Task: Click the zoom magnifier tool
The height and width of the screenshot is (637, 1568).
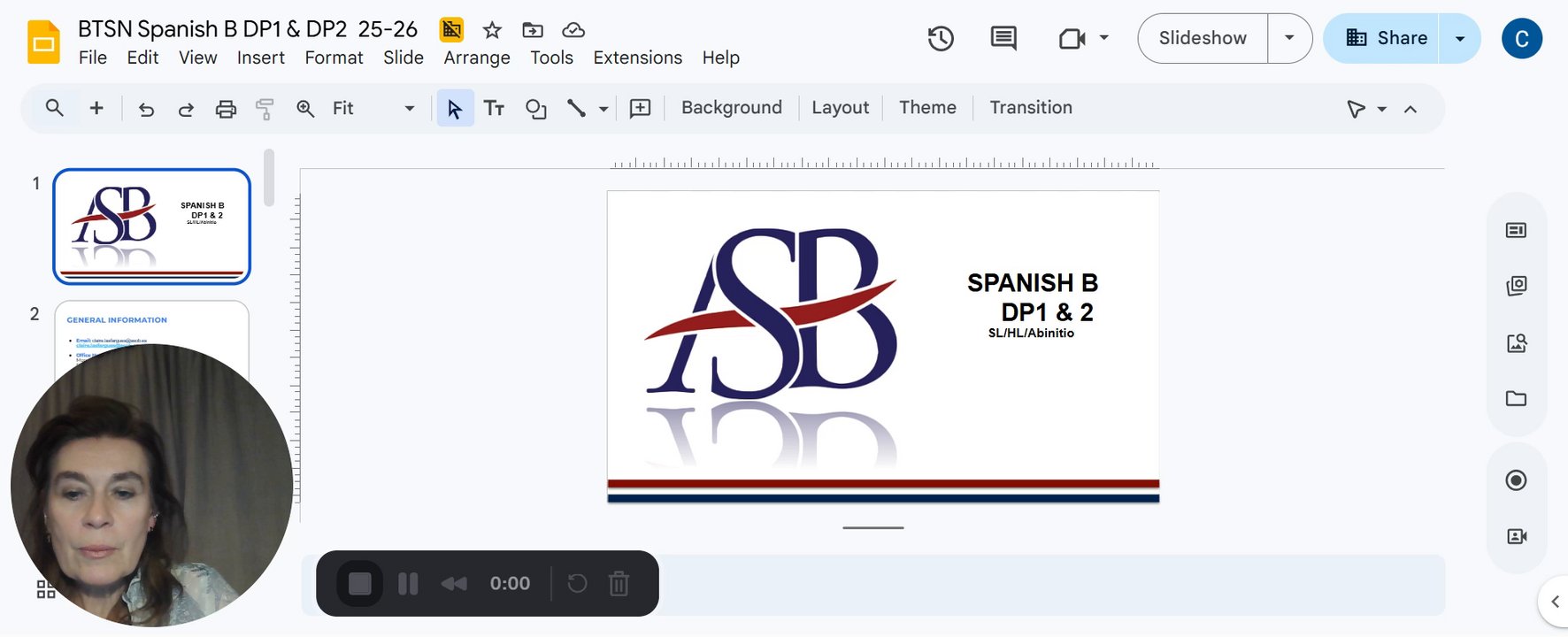Action: (305, 109)
